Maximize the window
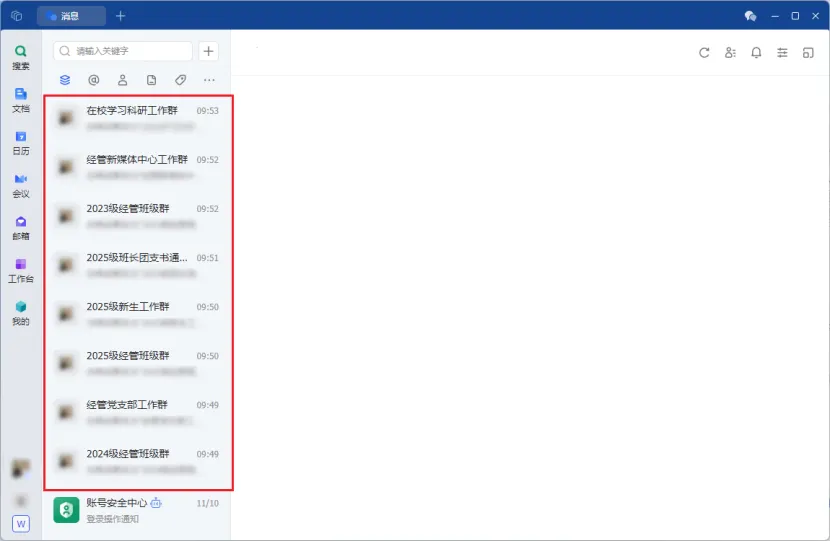Viewport: 830px width, 541px height. (x=795, y=16)
